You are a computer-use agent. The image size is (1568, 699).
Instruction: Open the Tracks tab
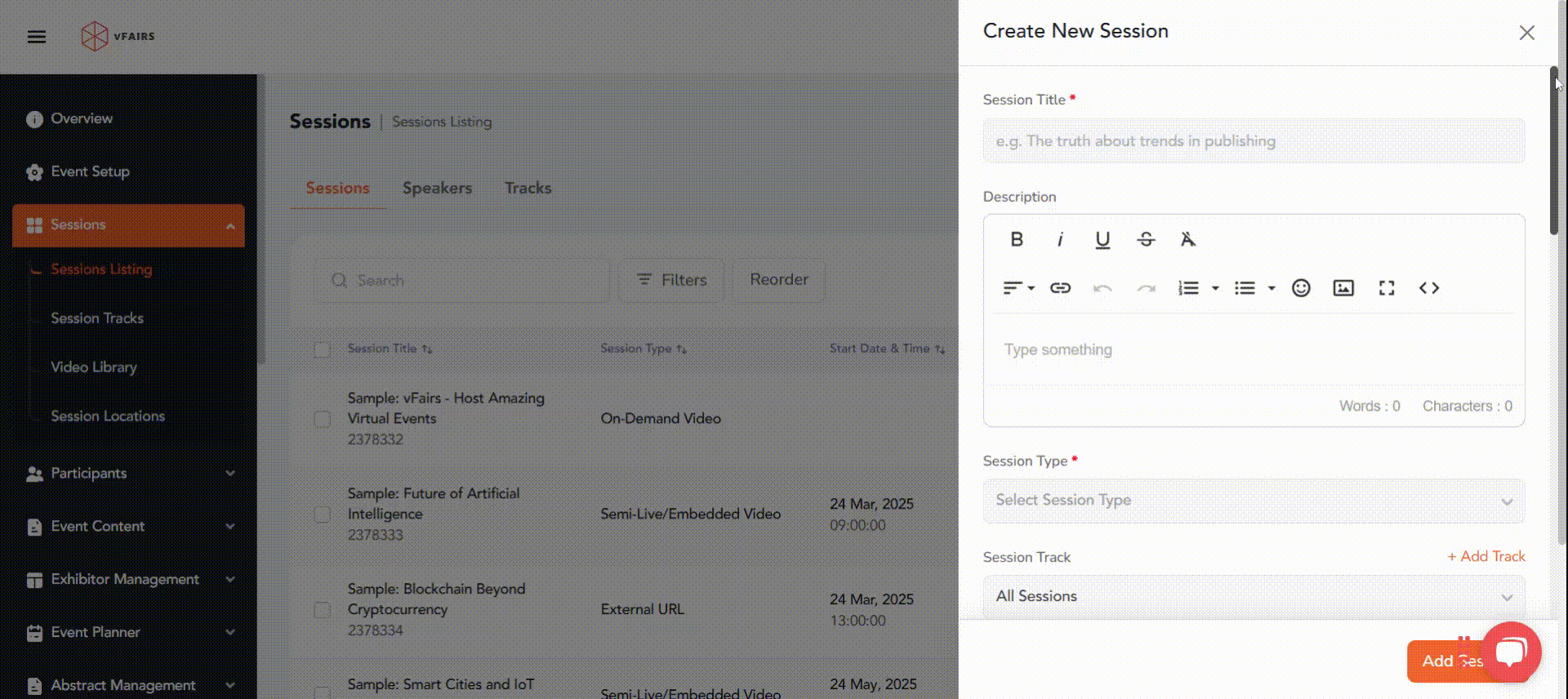(x=528, y=188)
